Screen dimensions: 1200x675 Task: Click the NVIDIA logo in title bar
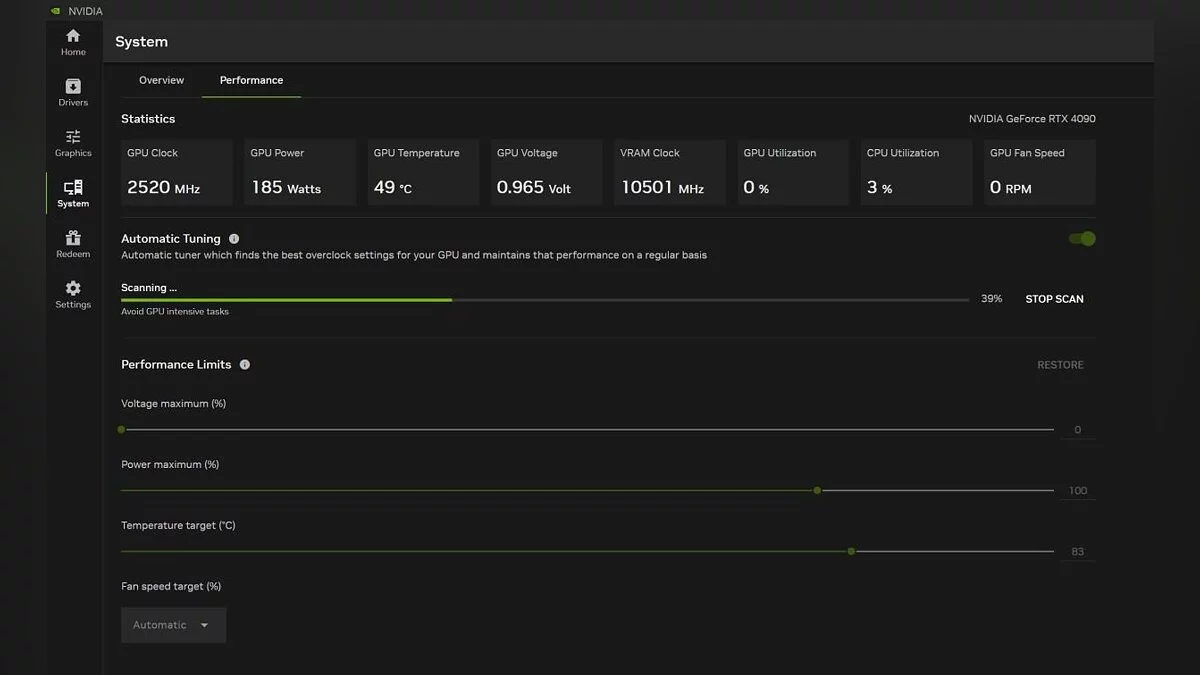(x=55, y=11)
